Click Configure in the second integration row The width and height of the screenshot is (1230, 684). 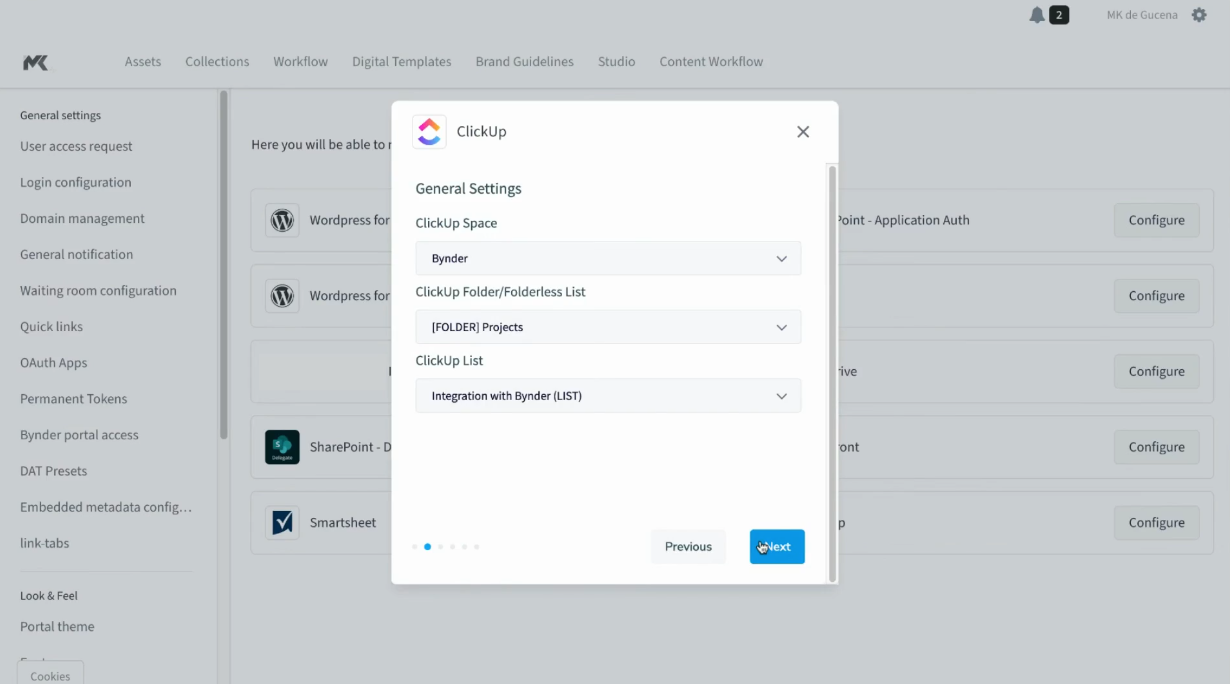[1156, 296]
